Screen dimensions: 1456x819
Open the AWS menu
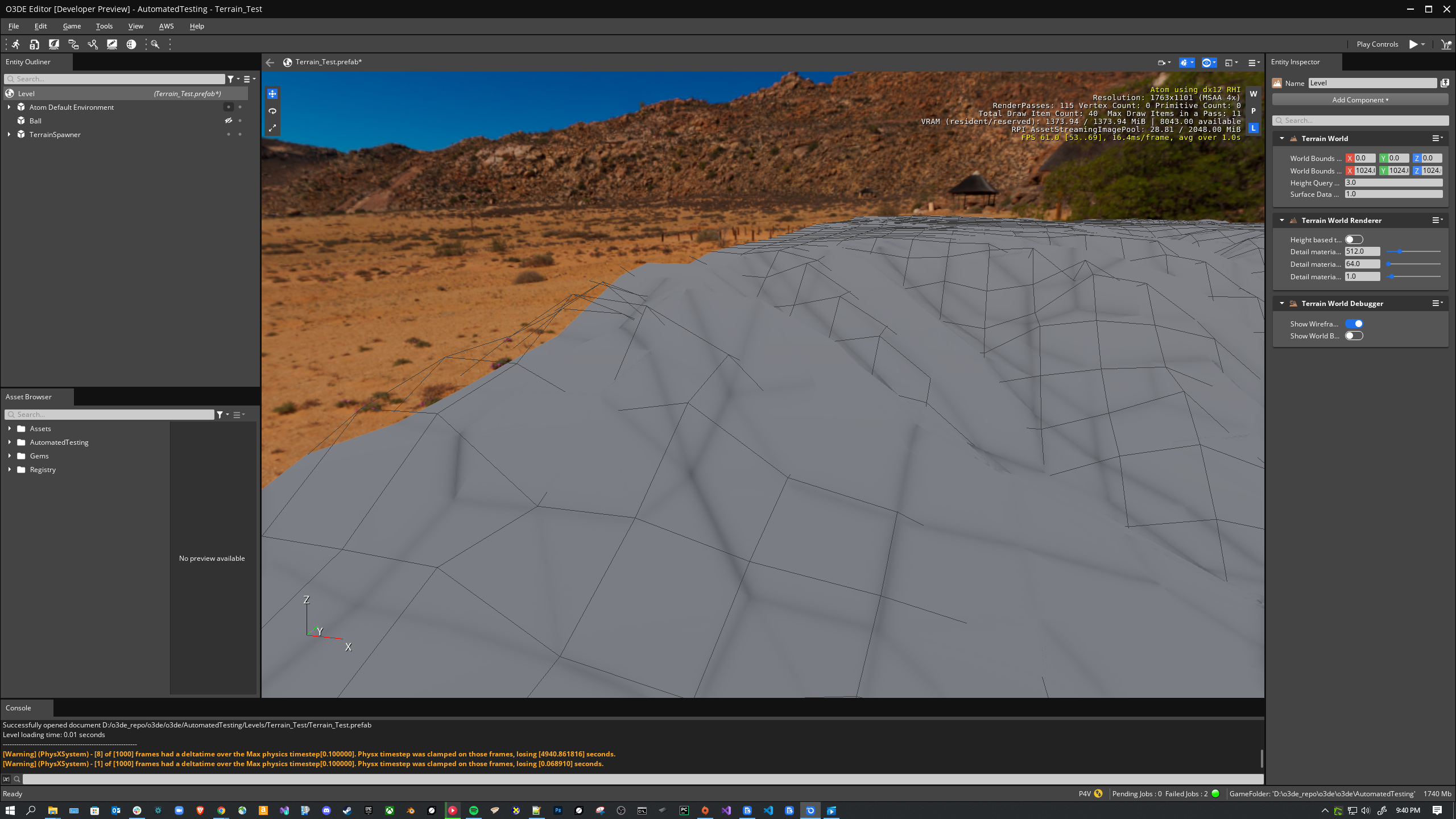tap(166, 26)
